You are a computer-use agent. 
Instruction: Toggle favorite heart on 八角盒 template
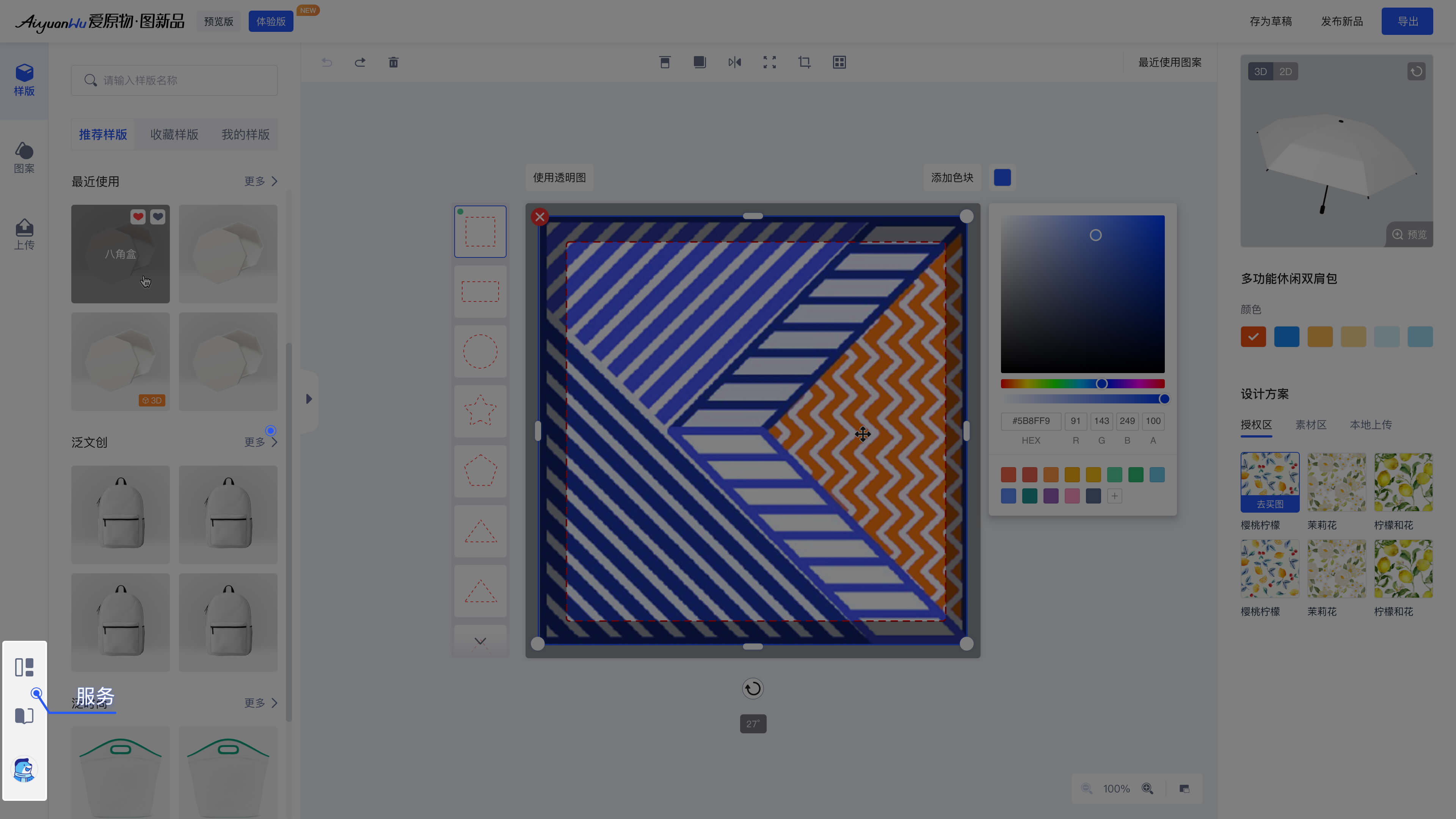click(x=138, y=217)
